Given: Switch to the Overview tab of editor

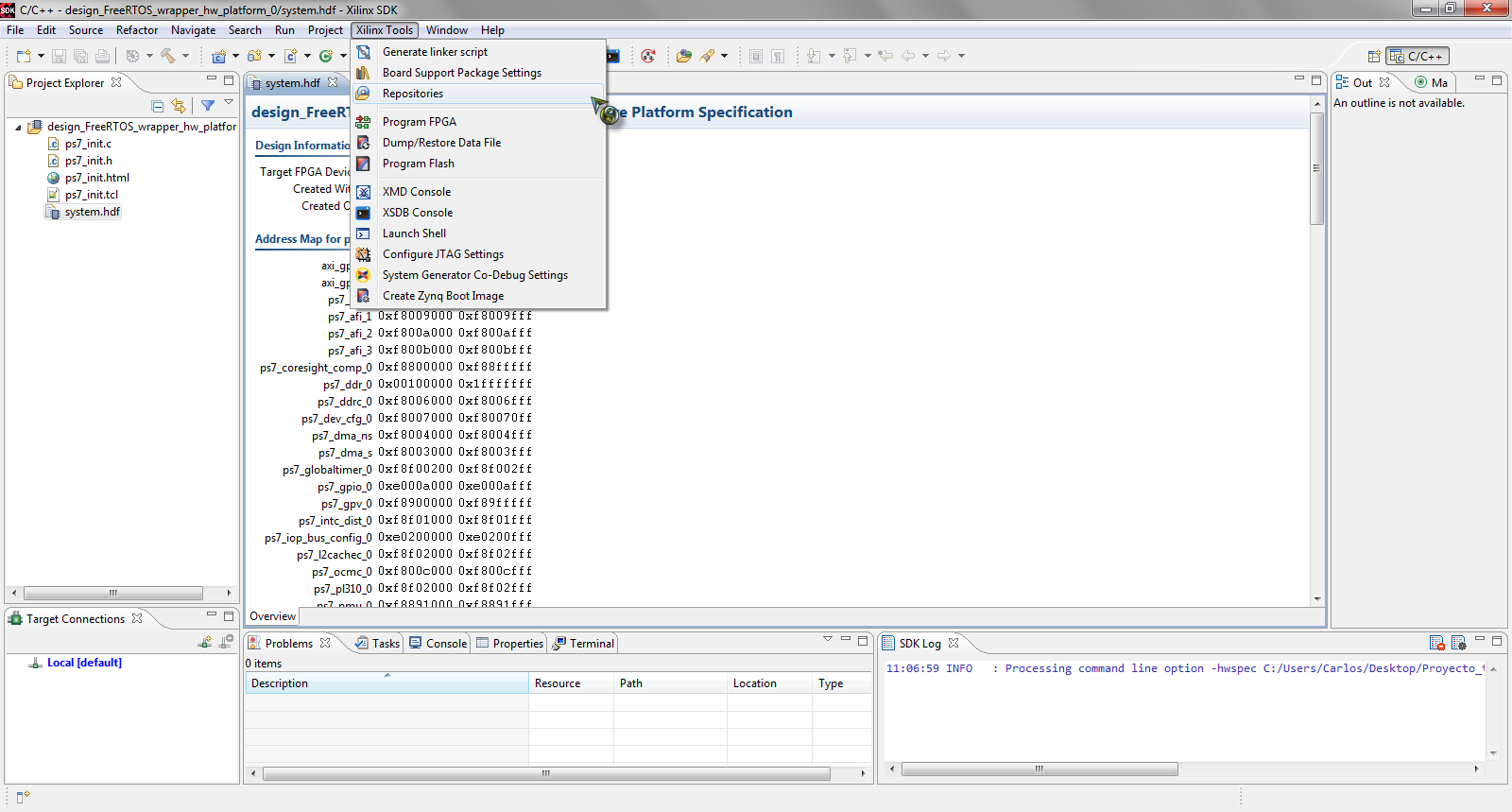Looking at the screenshot, I should [x=272, y=616].
